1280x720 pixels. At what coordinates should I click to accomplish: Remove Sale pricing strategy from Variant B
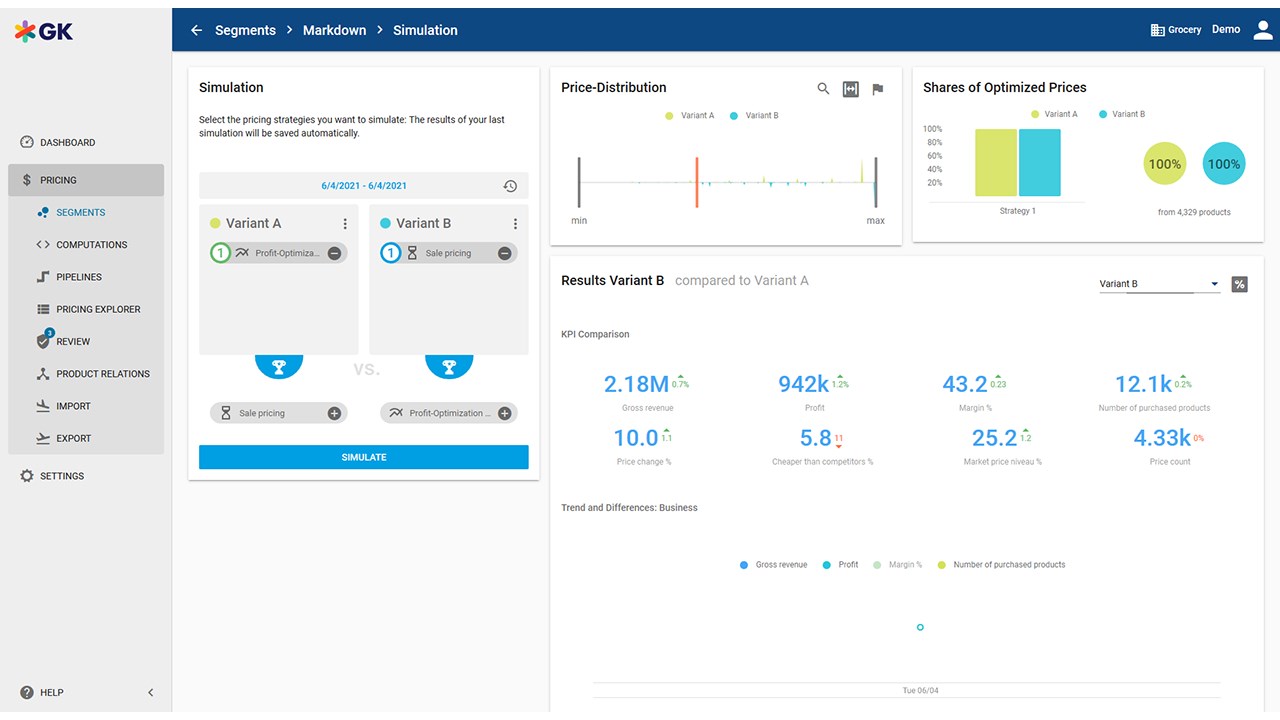pyautogui.click(x=505, y=253)
